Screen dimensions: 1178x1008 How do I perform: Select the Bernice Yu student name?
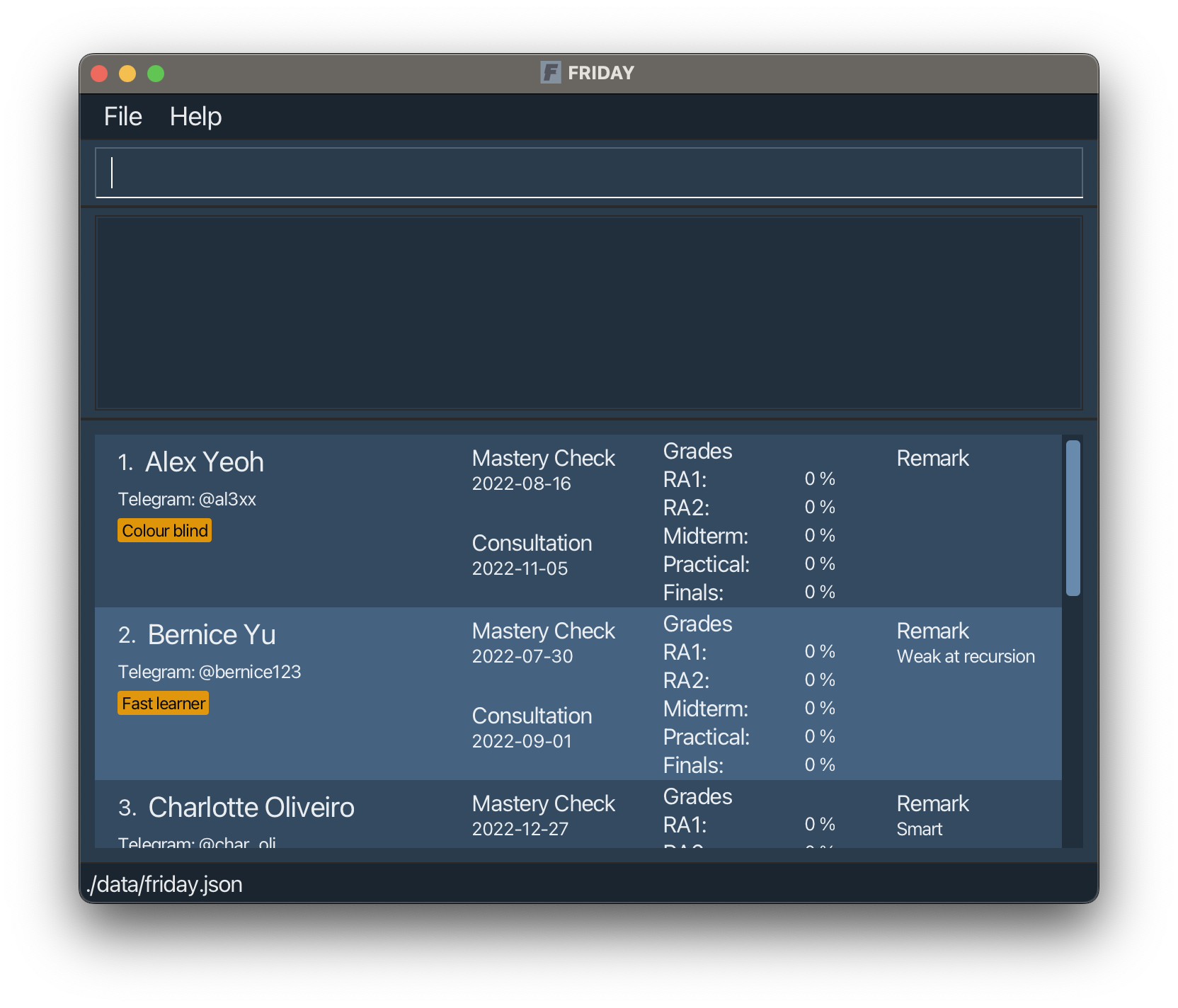(x=212, y=635)
